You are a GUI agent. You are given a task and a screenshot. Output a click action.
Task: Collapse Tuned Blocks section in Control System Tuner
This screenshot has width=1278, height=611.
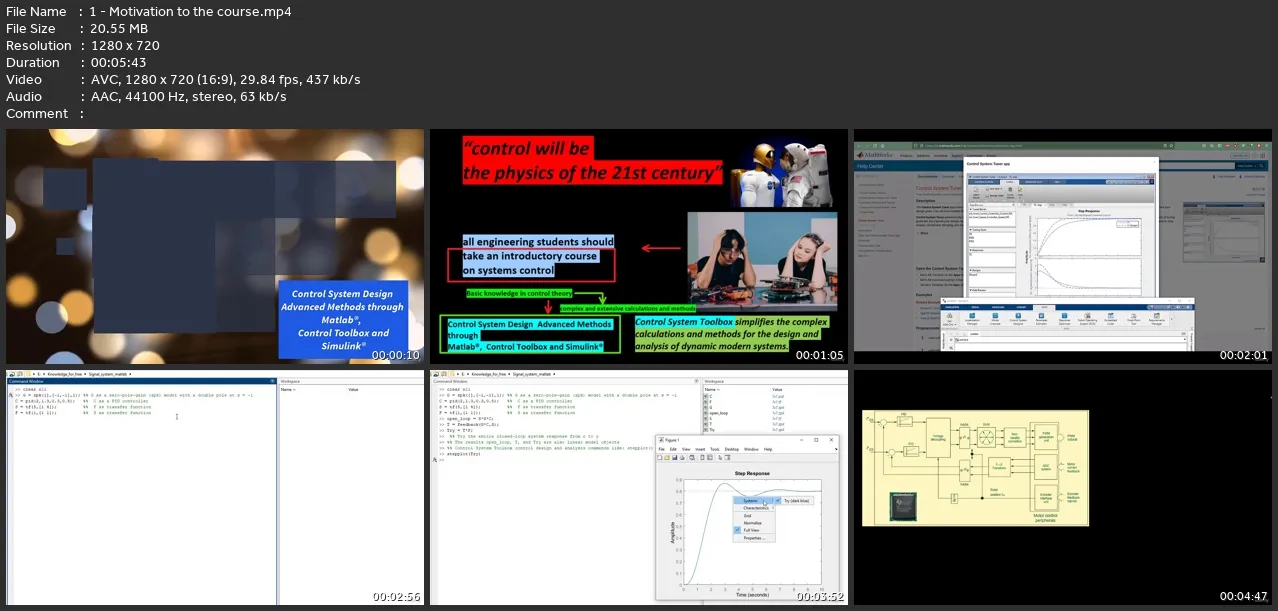point(970,210)
